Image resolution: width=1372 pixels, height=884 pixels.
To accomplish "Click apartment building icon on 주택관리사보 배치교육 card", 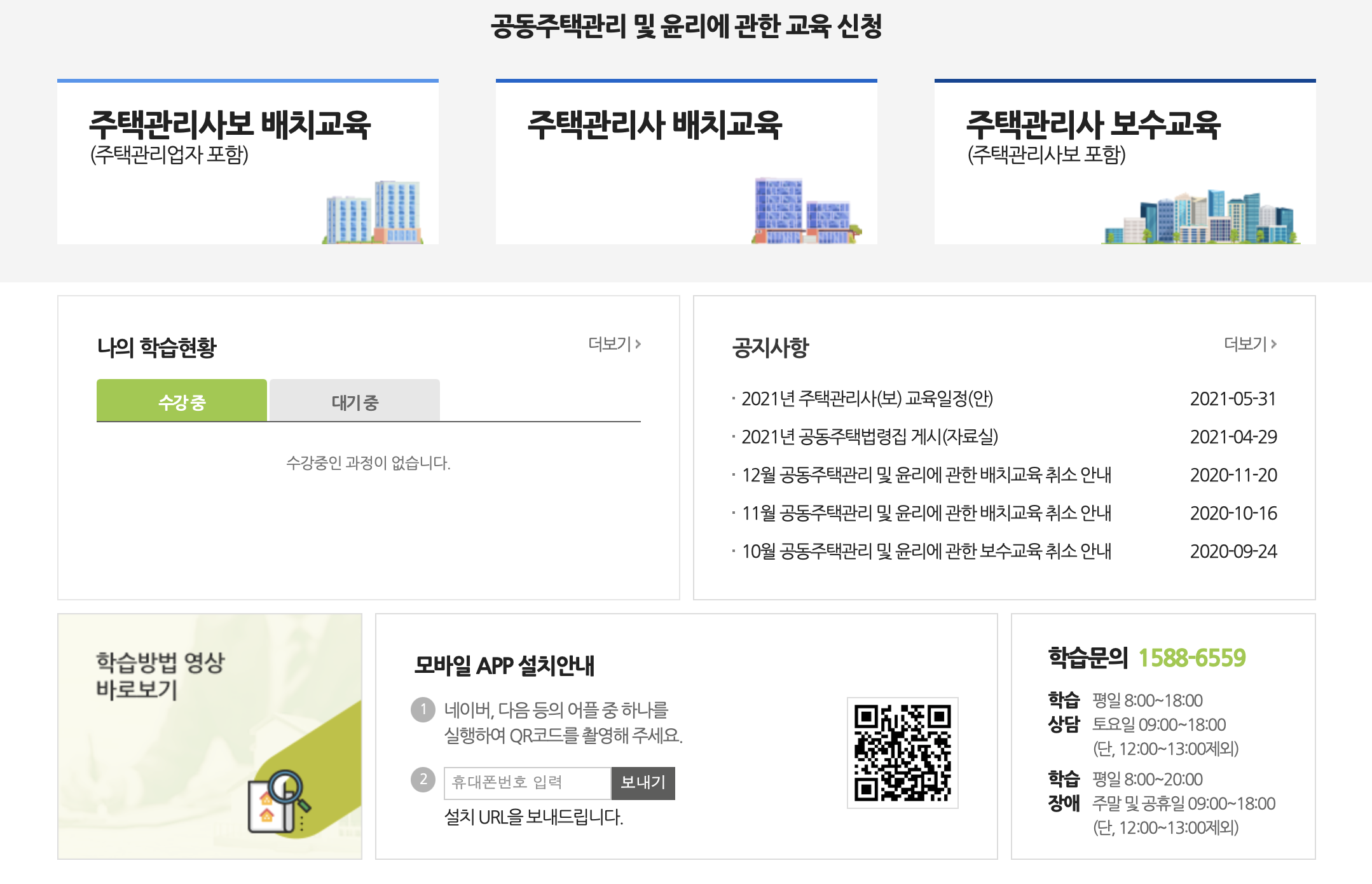I will 373,212.
